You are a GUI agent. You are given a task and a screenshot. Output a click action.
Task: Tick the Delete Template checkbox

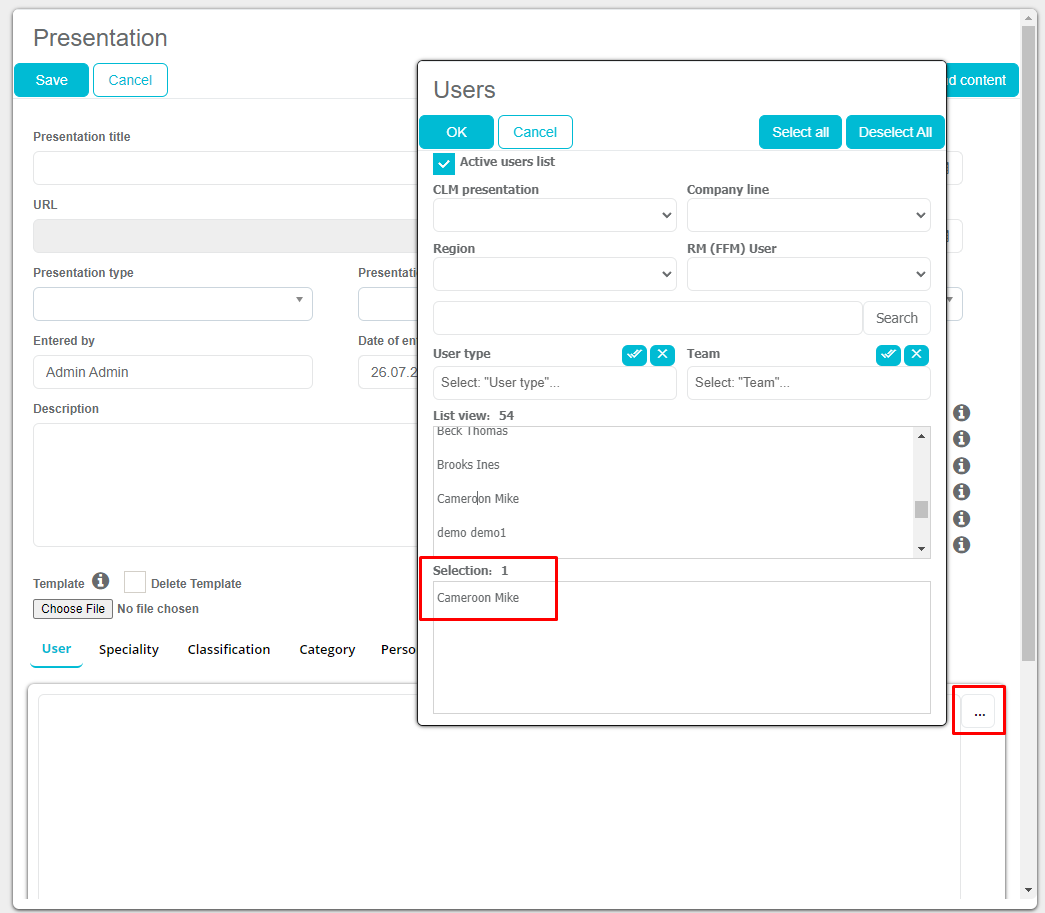[x=135, y=583]
